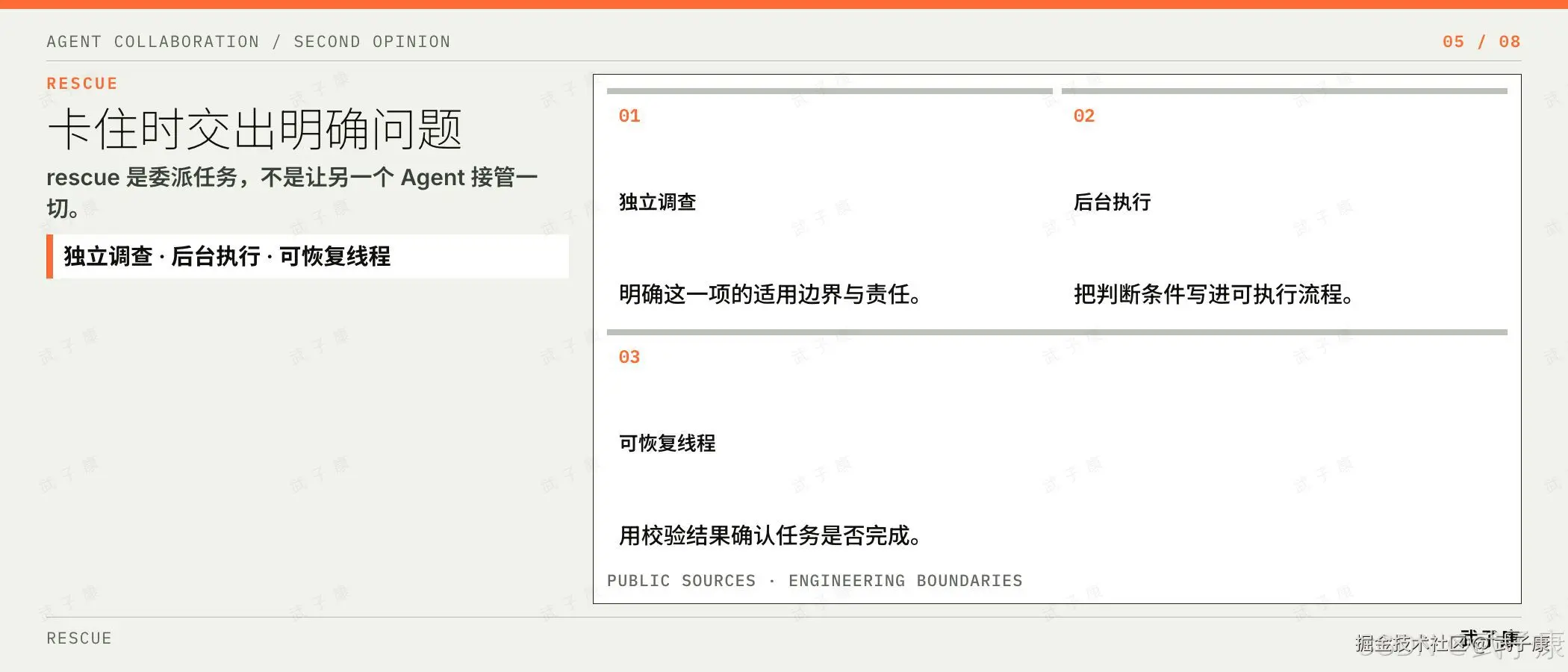Click the text '用校验结果确认任务是否完成。'

coord(771,535)
